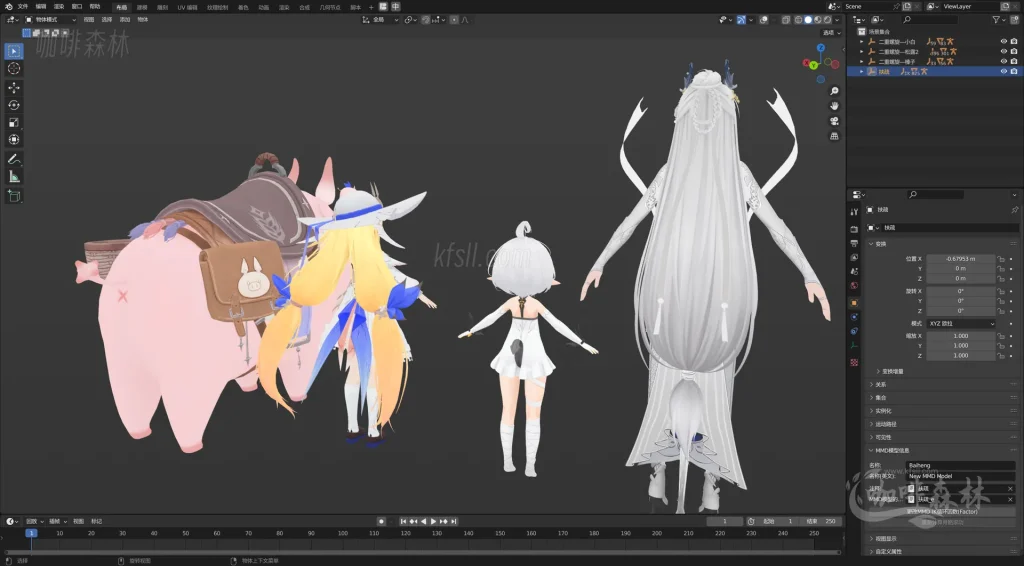
Task: Toggle location X lock icon
Action: (x=1001, y=259)
